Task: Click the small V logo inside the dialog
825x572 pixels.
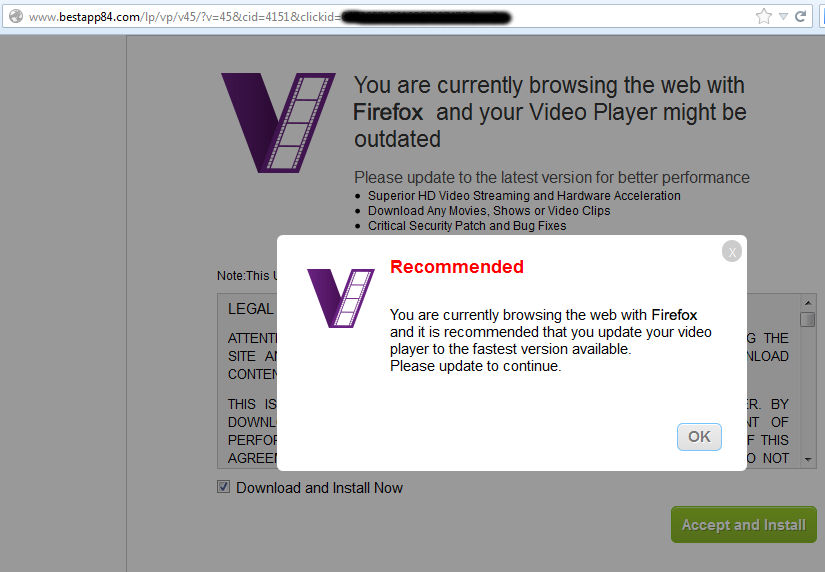Action: pyautogui.click(x=341, y=298)
